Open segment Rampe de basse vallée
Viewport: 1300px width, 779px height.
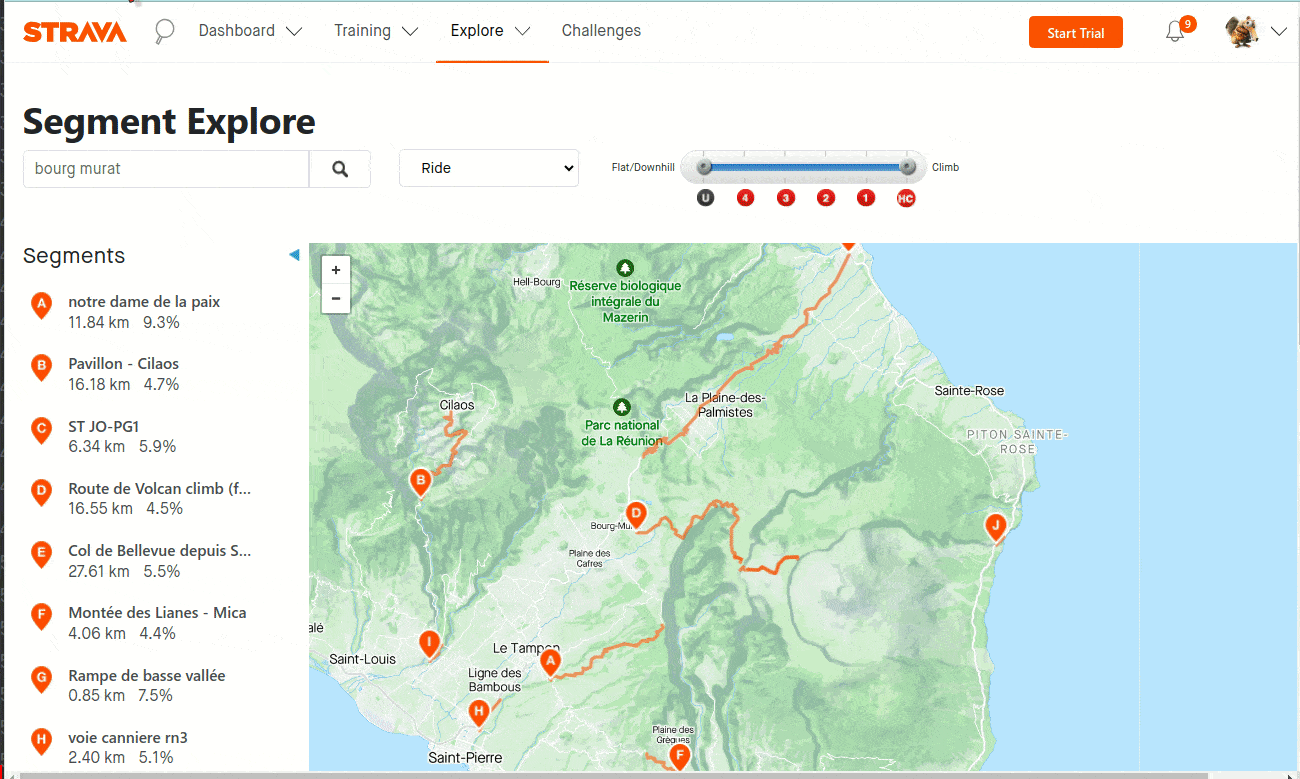click(147, 675)
